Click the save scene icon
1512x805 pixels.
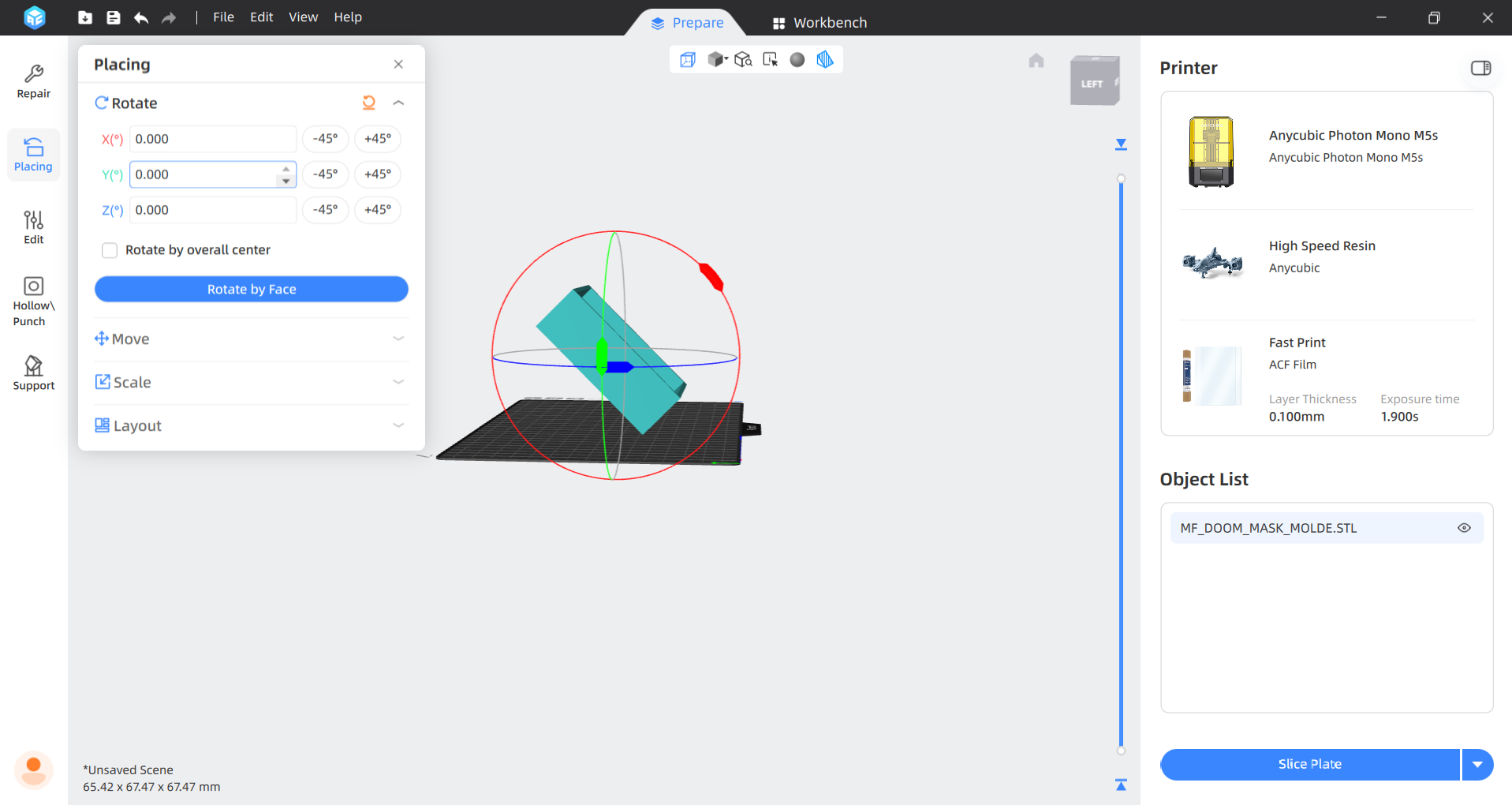tap(114, 17)
